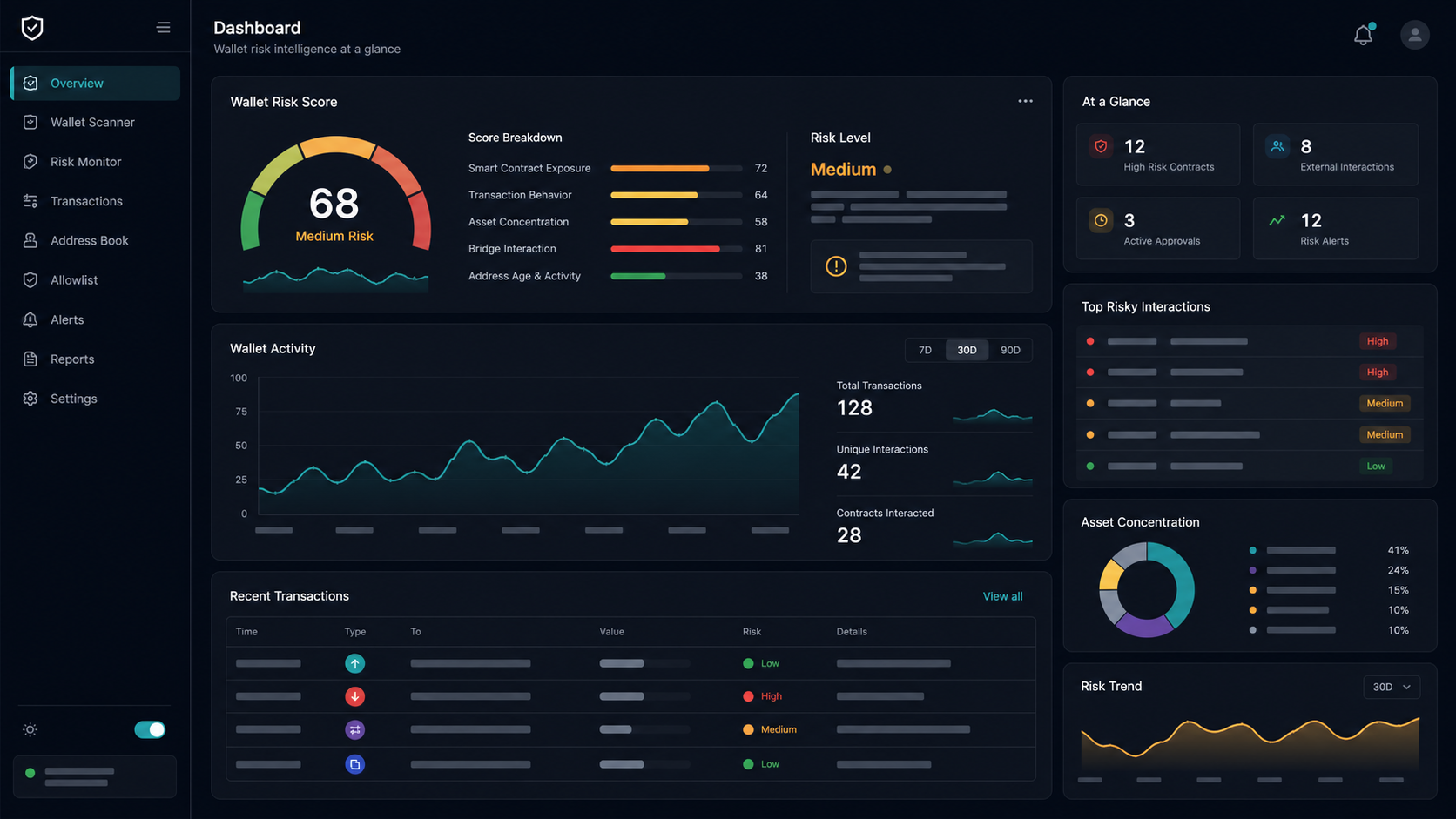Click the Value column header

(611, 632)
